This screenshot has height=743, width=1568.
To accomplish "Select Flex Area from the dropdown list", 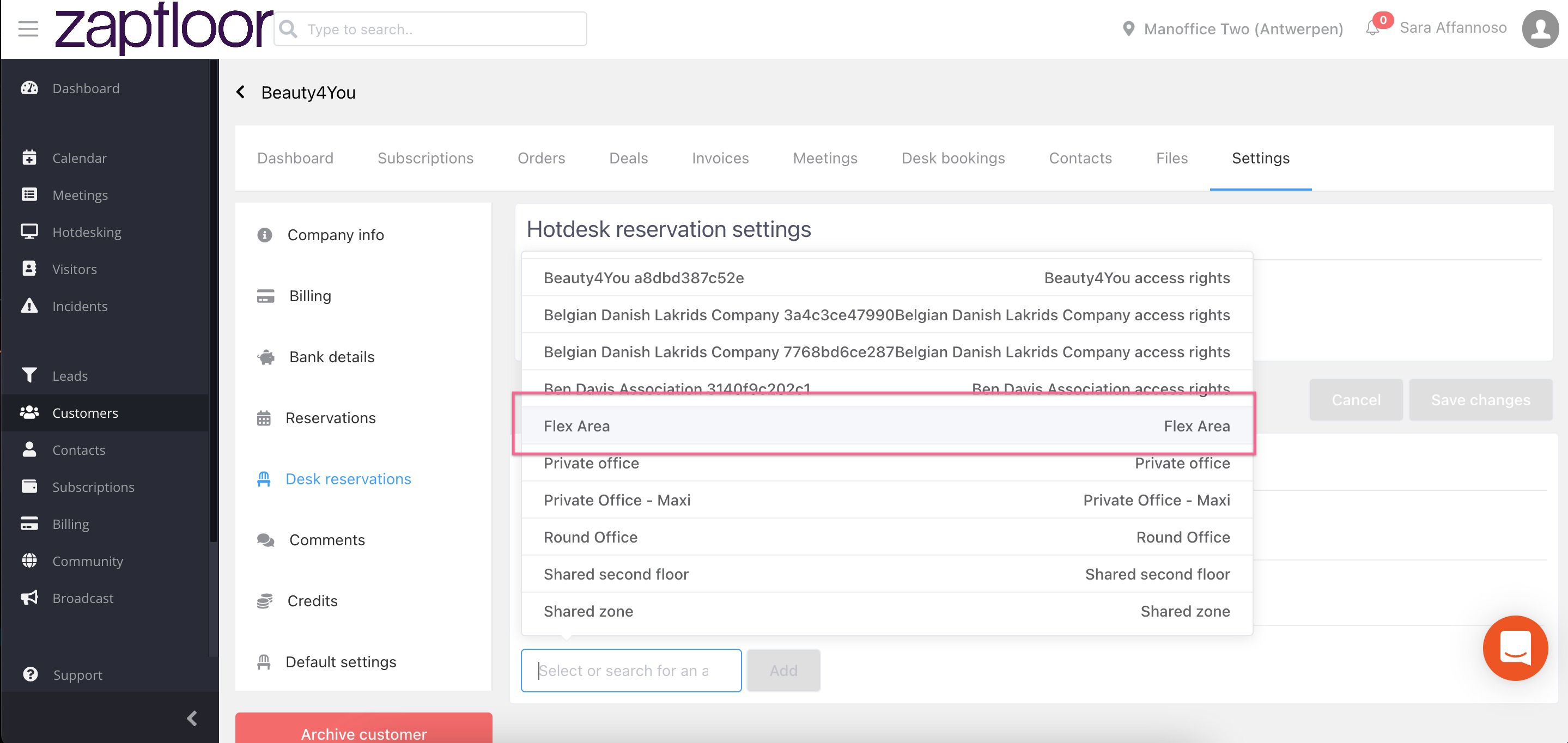I will tap(886, 426).
